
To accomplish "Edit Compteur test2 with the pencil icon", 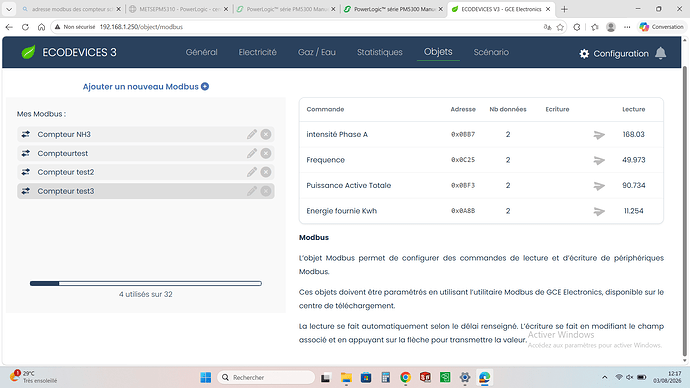I will [x=252, y=172].
